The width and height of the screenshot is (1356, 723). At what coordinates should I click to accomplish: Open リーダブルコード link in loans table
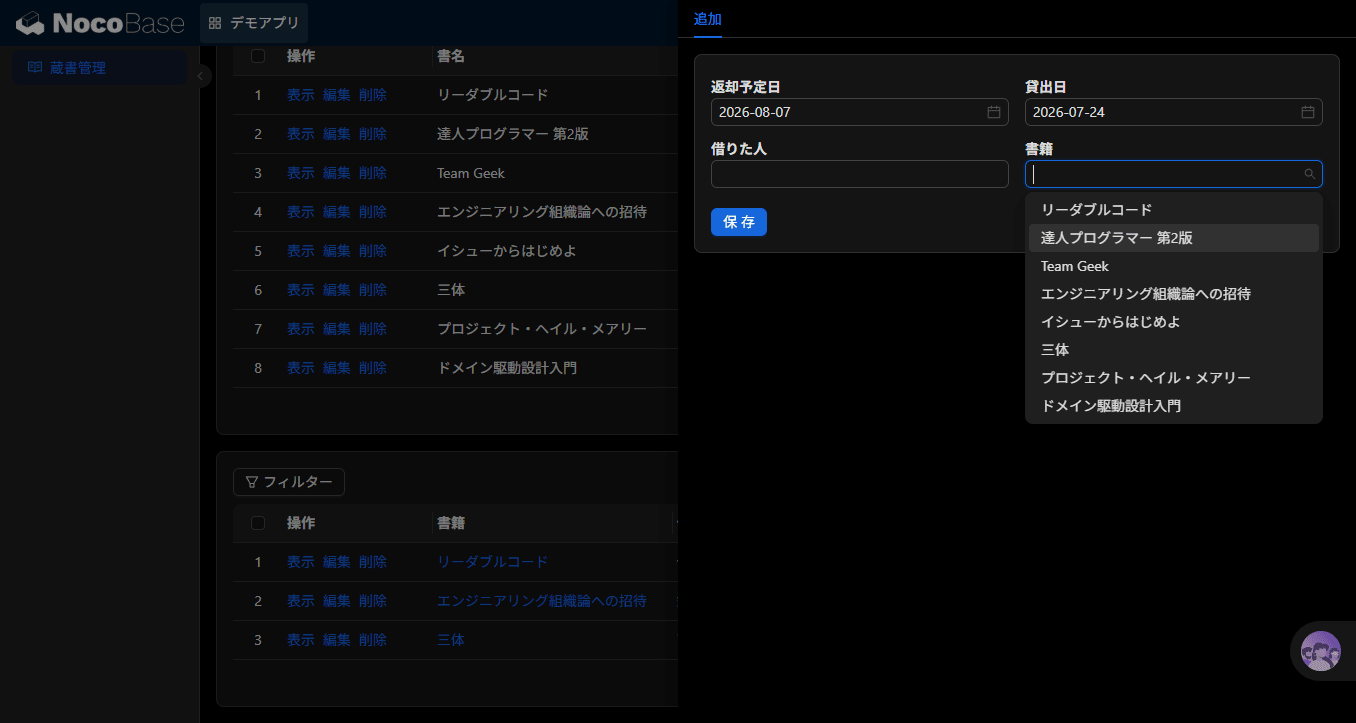(493, 562)
